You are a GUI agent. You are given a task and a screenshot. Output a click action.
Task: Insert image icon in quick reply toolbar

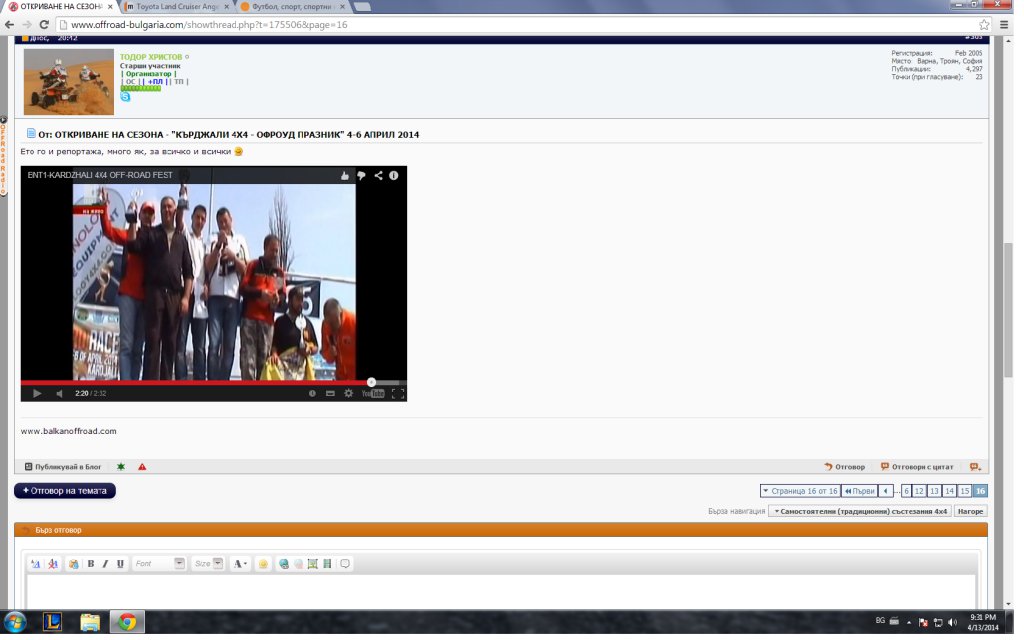(313, 564)
